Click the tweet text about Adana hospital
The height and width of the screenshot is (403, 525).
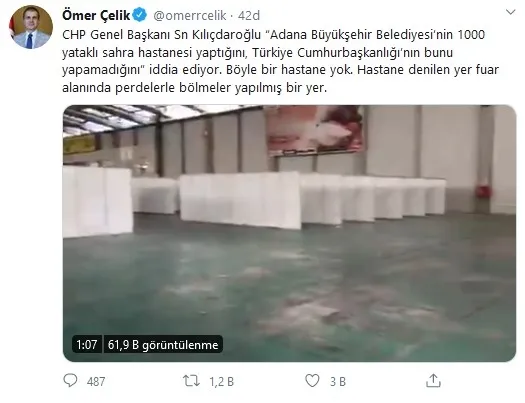click(x=280, y=61)
